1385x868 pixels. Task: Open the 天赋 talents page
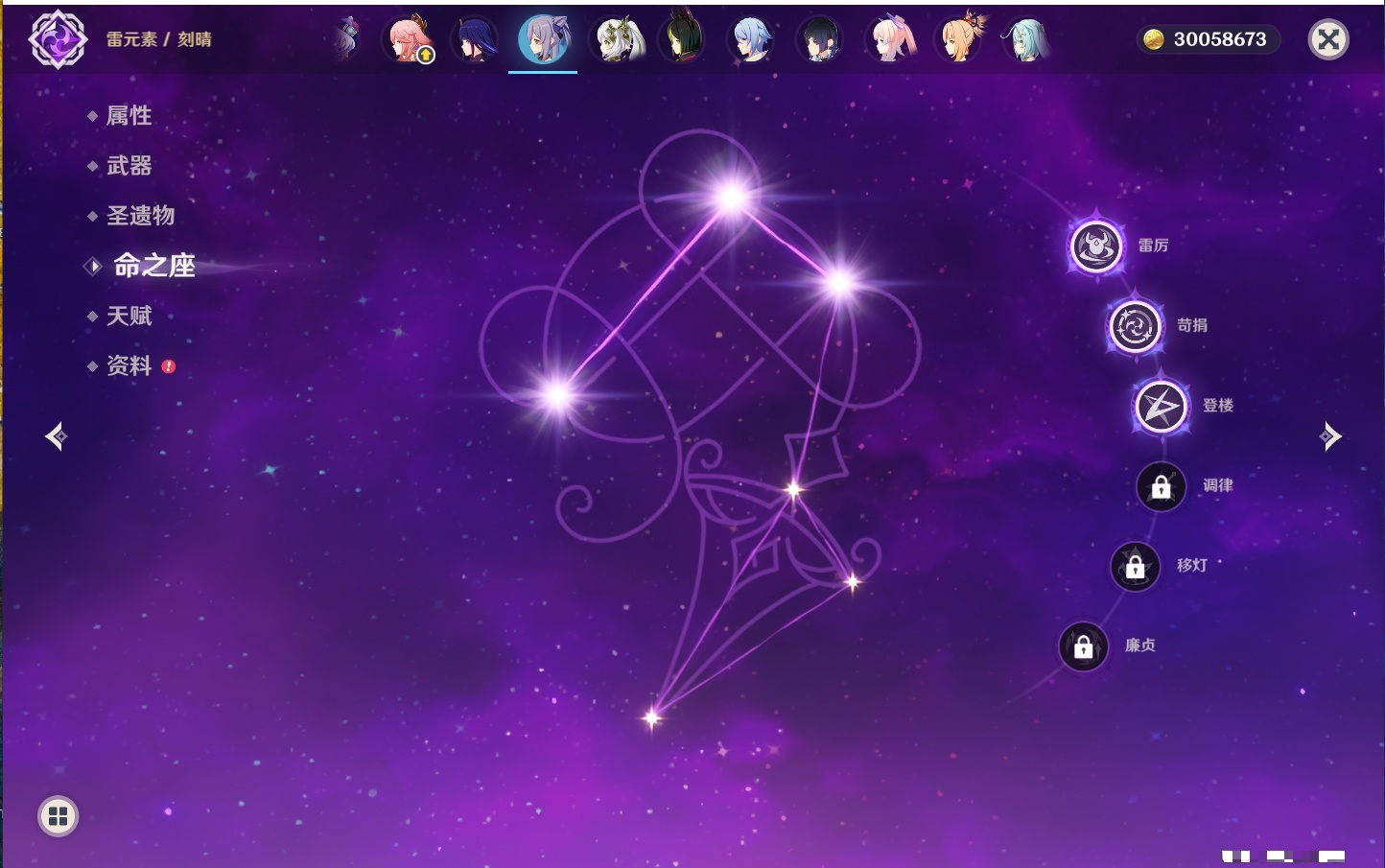pos(129,316)
